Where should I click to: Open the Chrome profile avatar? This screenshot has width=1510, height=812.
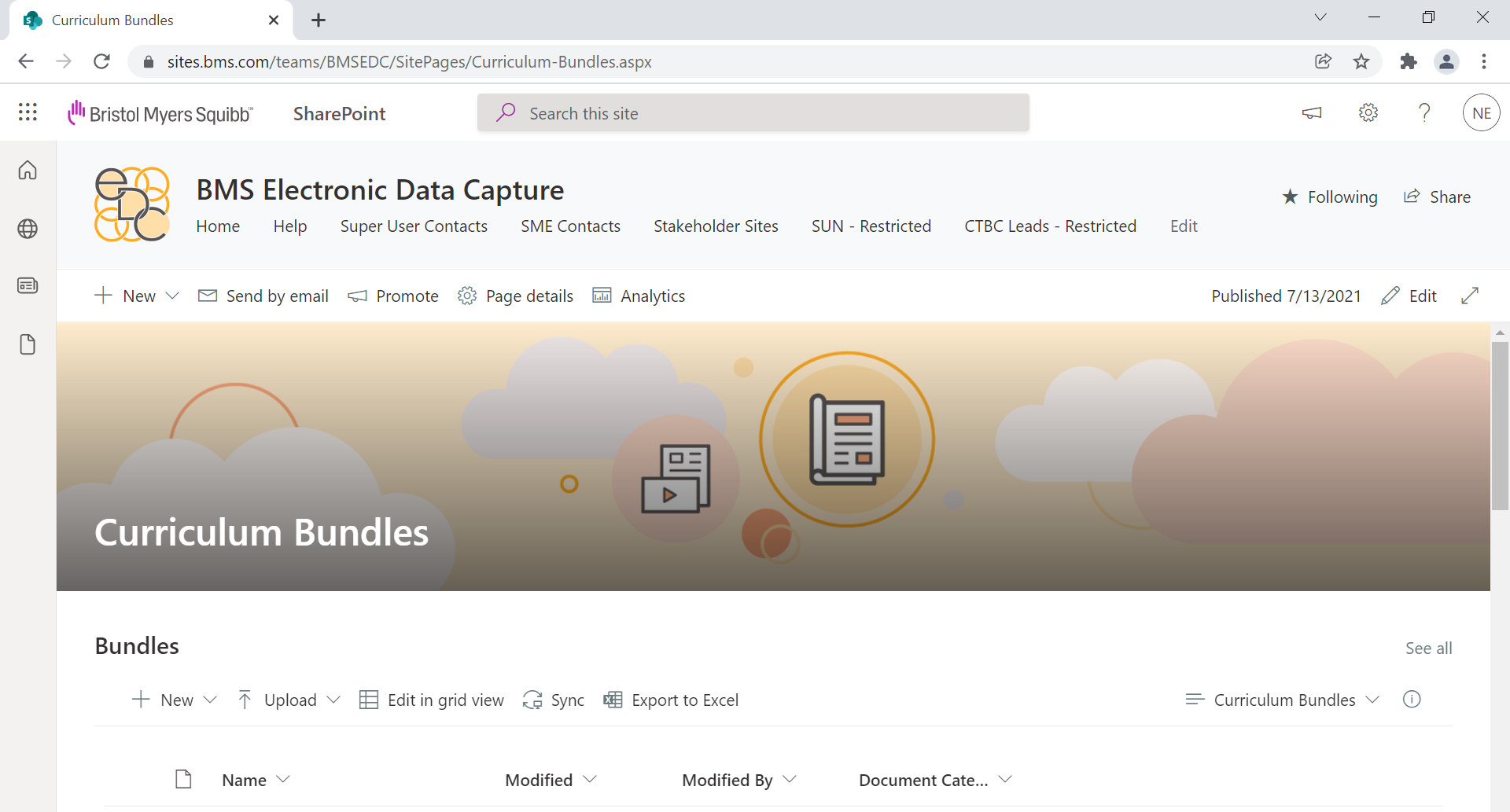1446,61
